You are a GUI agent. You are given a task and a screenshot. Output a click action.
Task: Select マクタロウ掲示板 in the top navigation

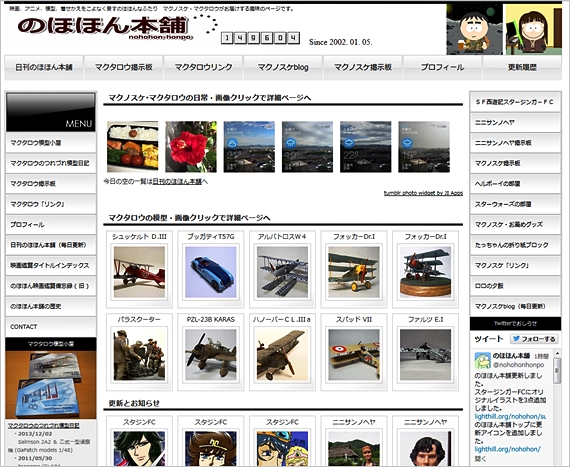pyautogui.click(x=124, y=67)
